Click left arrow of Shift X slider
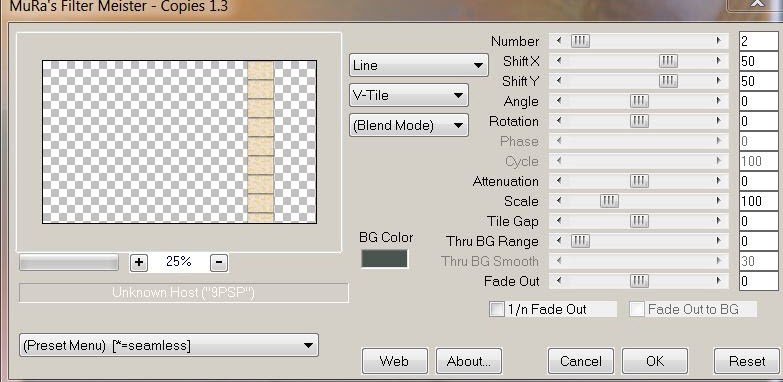 coord(559,61)
